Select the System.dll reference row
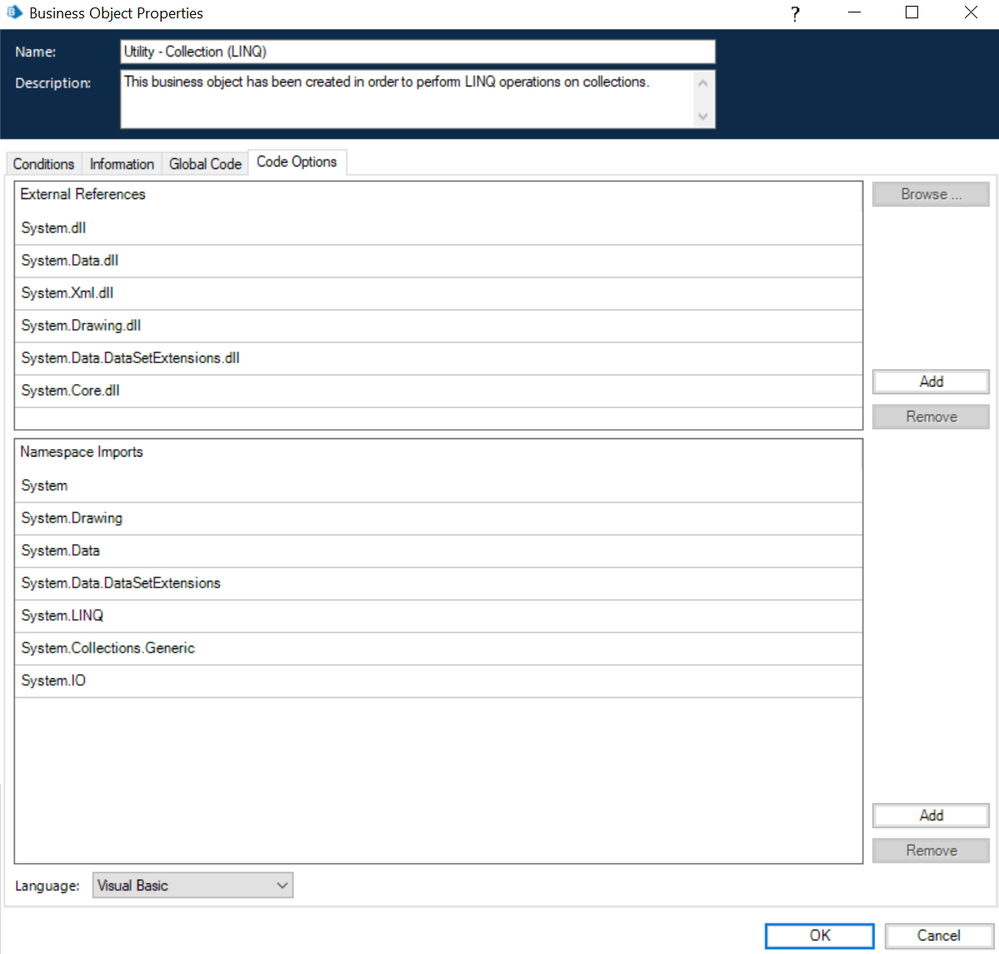This screenshot has width=999, height=954. [438, 228]
